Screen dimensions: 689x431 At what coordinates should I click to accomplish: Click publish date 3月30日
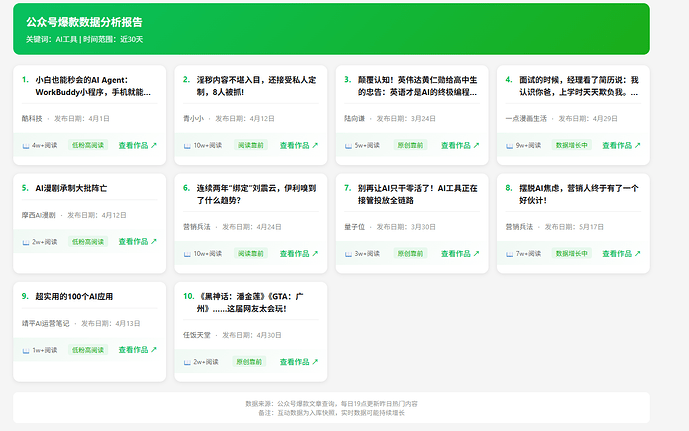(423, 227)
